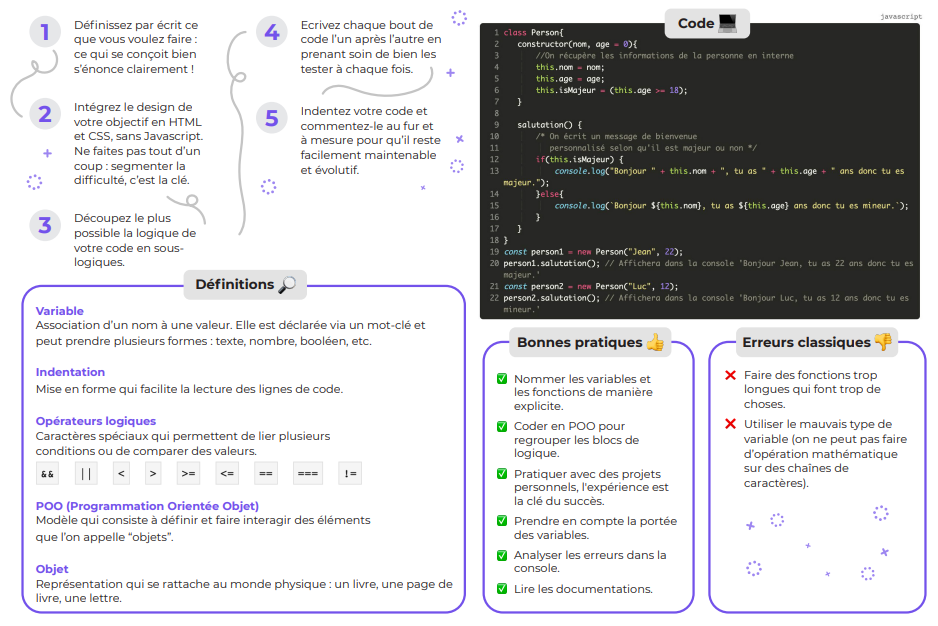Click the thumbs-down icon on Erreurs classiques
This screenshot has height=626, width=938.
pos(882,342)
